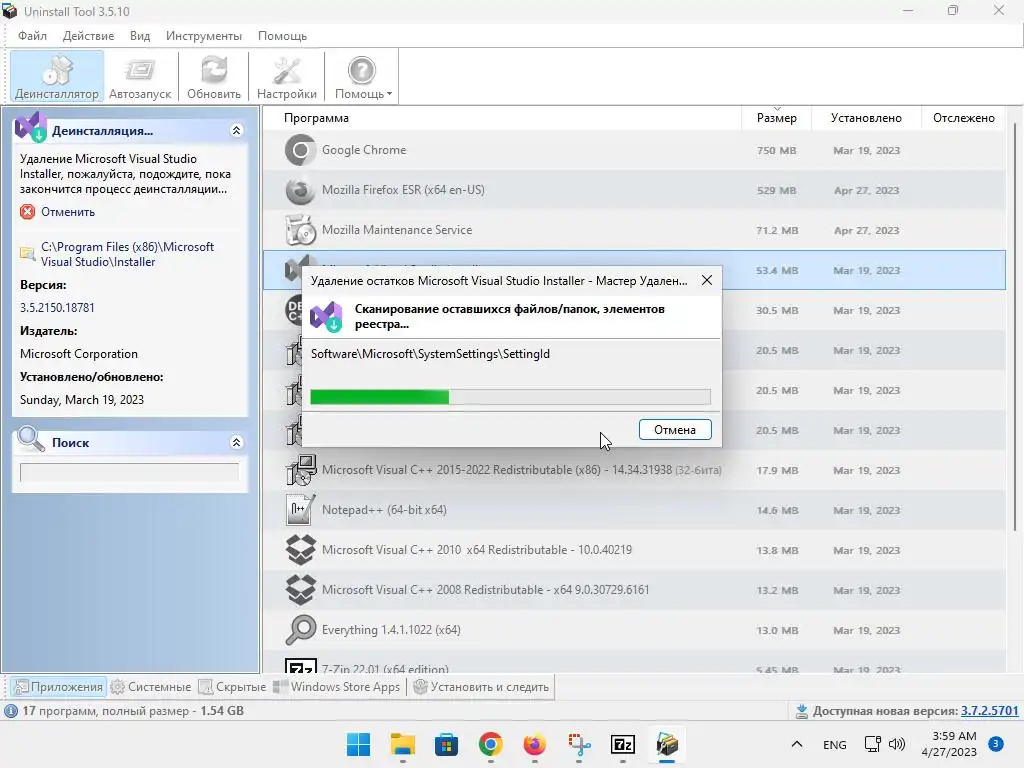The width and height of the screenshot is (1024, 768).
Task: Collapse the Деинсталляция panel
Action: point(236,131)
